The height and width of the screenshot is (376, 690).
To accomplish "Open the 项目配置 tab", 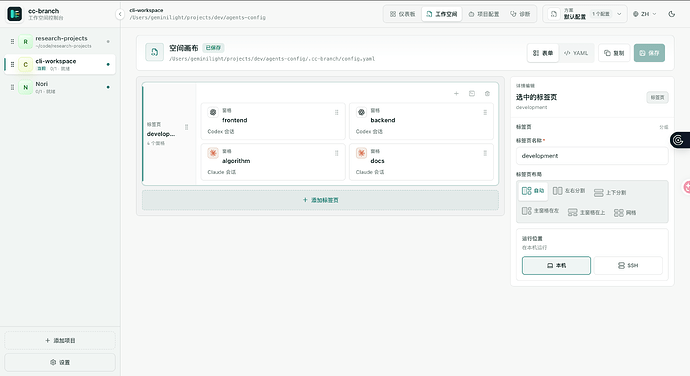I will [x=484, y=14].
